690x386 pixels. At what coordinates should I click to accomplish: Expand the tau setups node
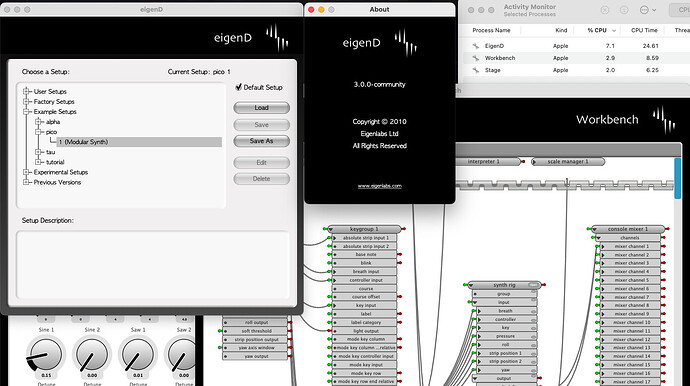[38, 152]
